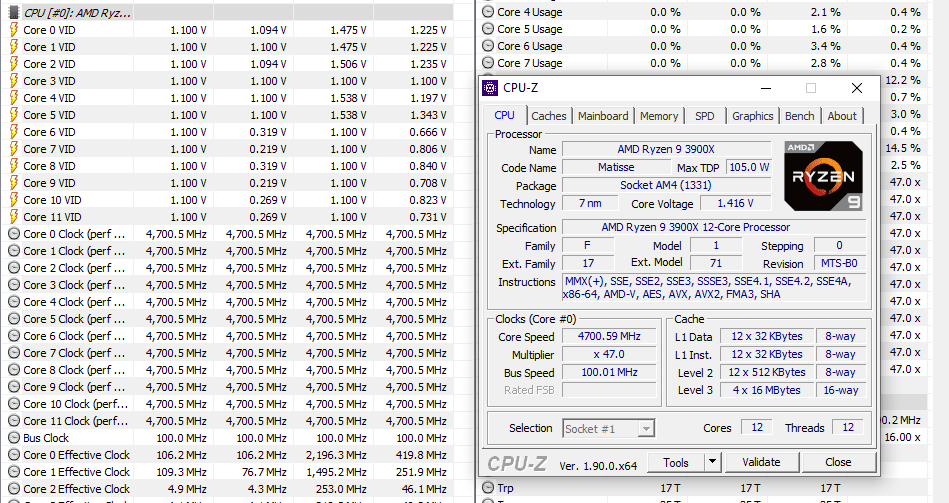Open the About tab
This screenshot has height=503, width=949.
[842, 116]
